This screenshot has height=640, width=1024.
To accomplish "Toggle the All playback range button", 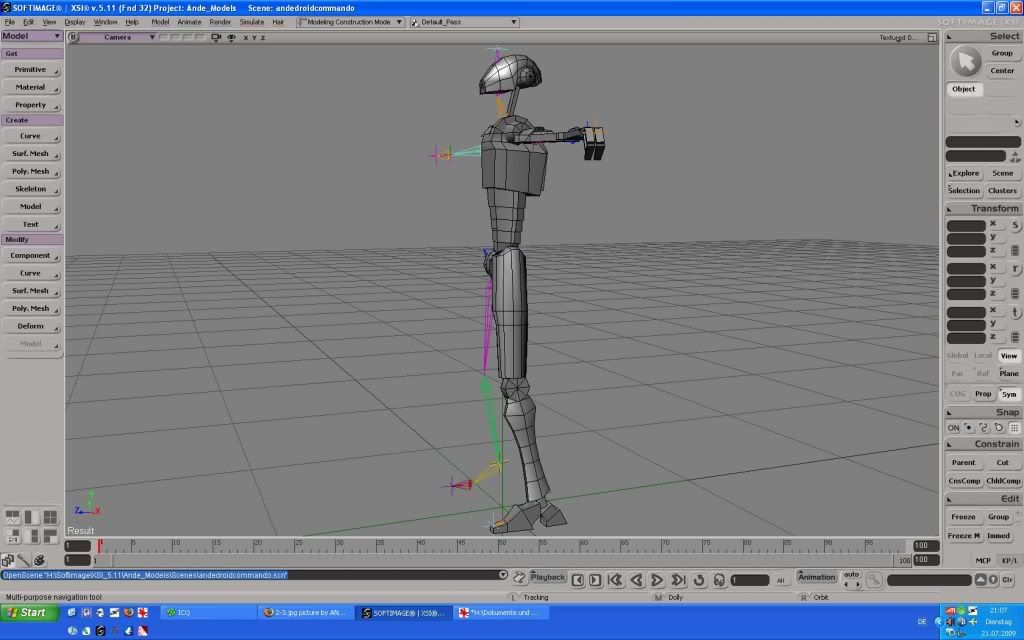I will coord(780,580).
